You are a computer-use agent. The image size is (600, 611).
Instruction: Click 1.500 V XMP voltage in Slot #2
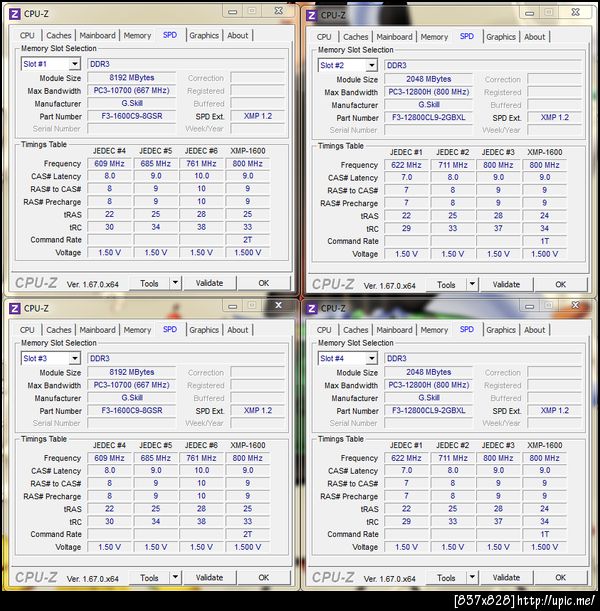544,254
